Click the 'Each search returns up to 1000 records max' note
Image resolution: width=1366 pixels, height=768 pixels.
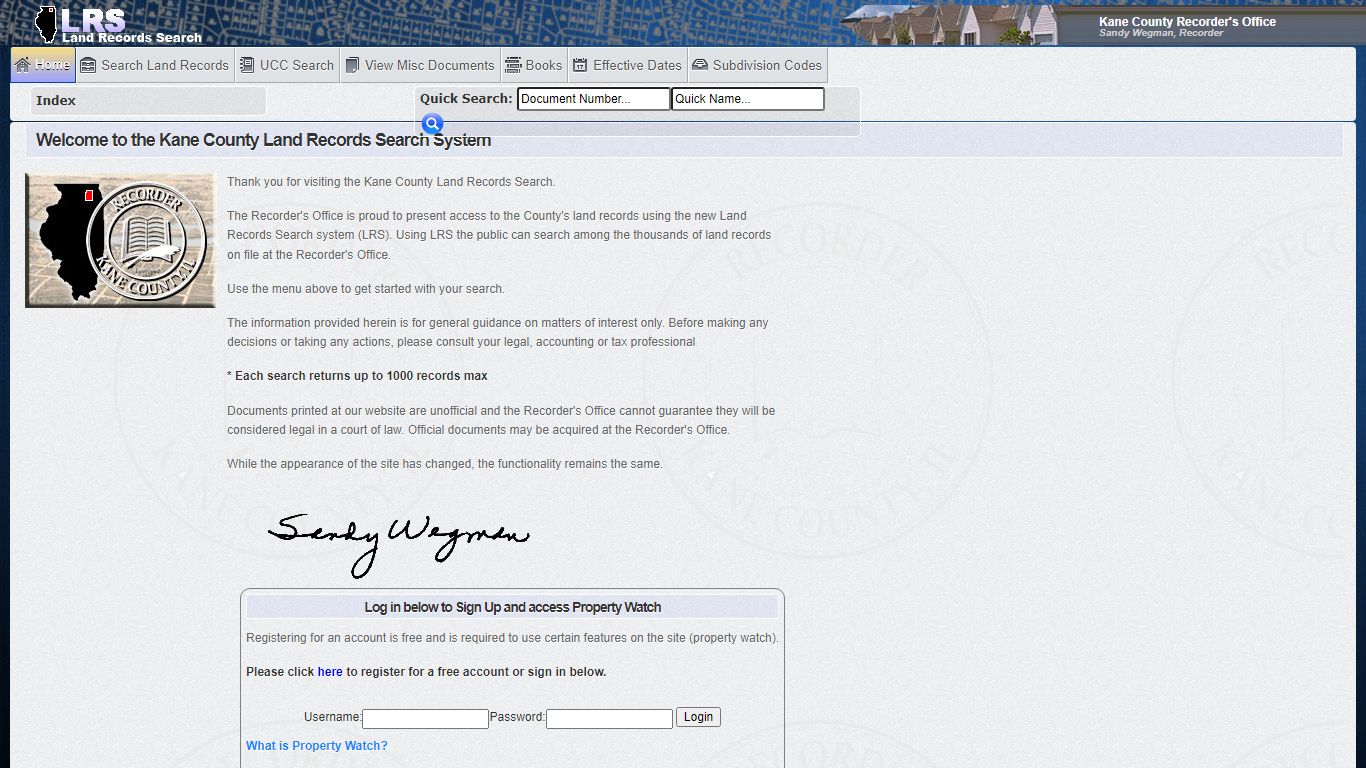coord(357,376)
